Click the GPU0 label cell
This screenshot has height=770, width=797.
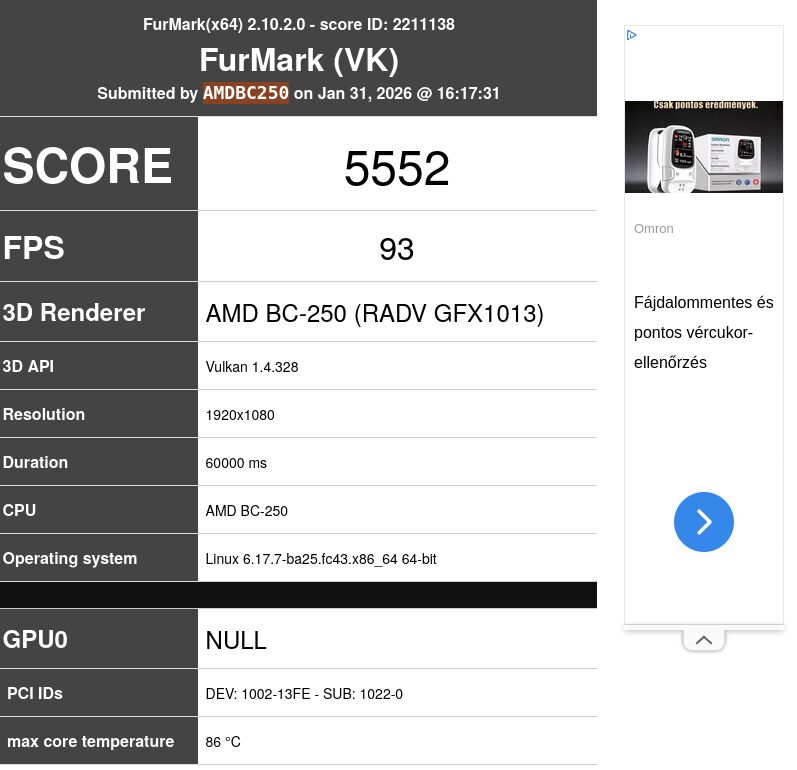(x=99, y=639)
